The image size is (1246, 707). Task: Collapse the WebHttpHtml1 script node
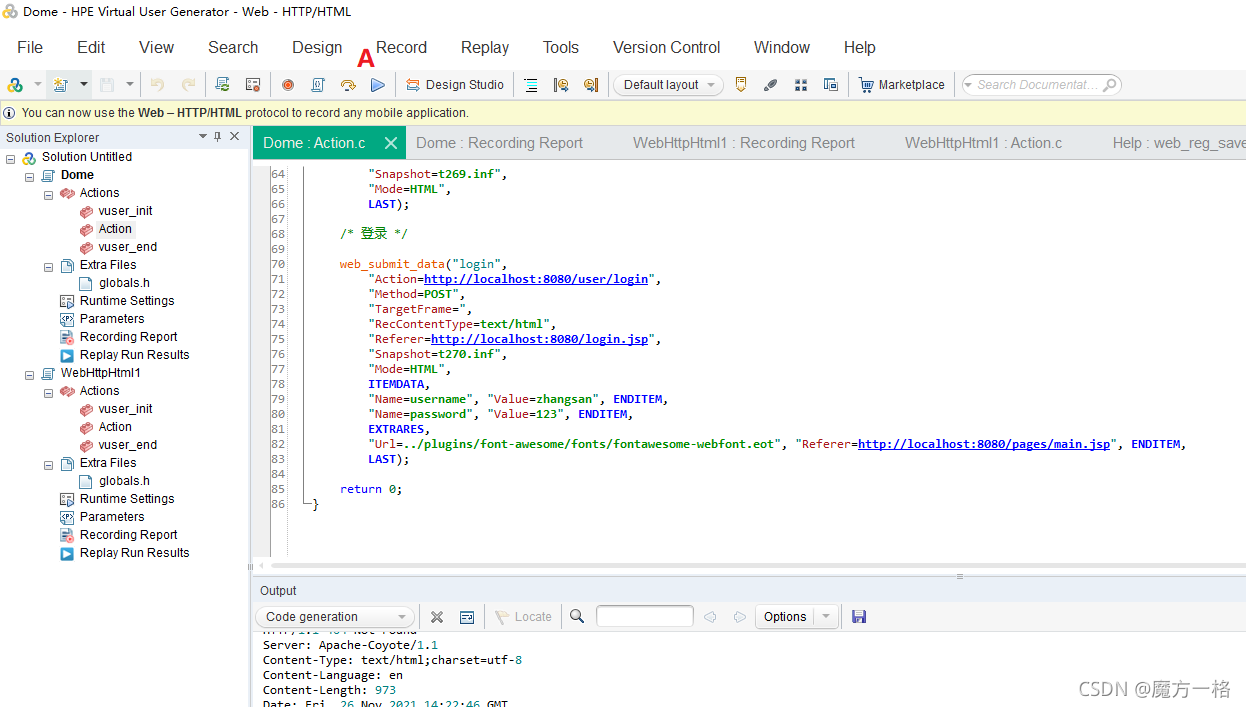(30, 374)
